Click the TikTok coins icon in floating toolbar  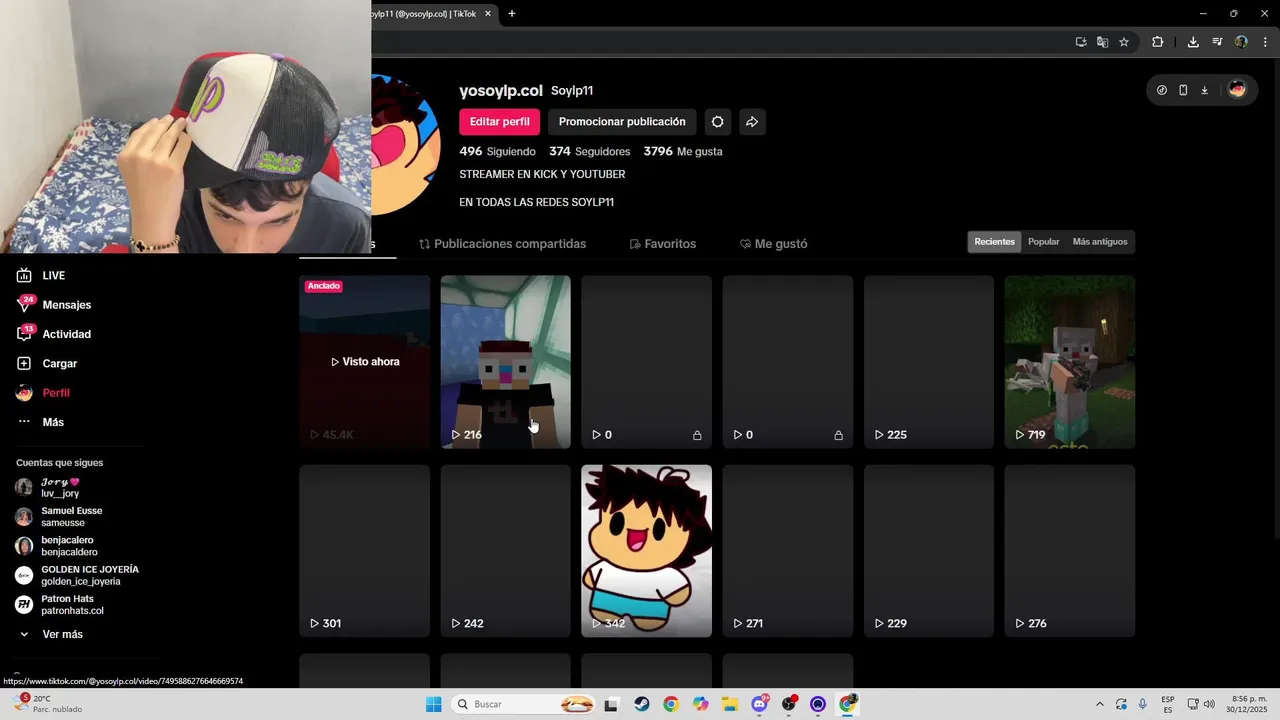1161,90
